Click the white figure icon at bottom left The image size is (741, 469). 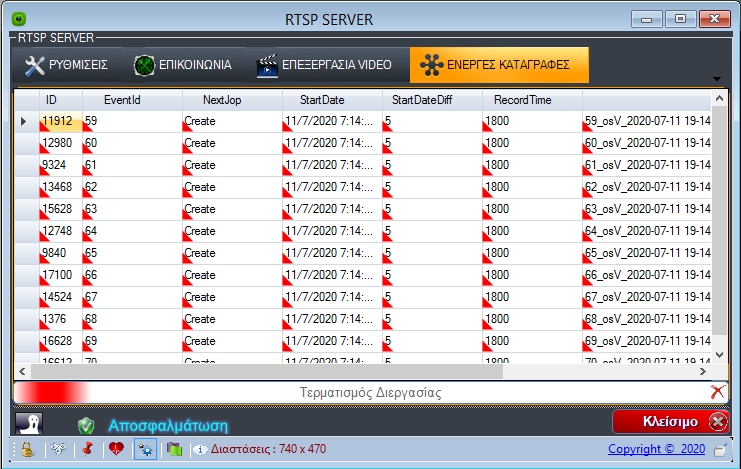point(29,423)
